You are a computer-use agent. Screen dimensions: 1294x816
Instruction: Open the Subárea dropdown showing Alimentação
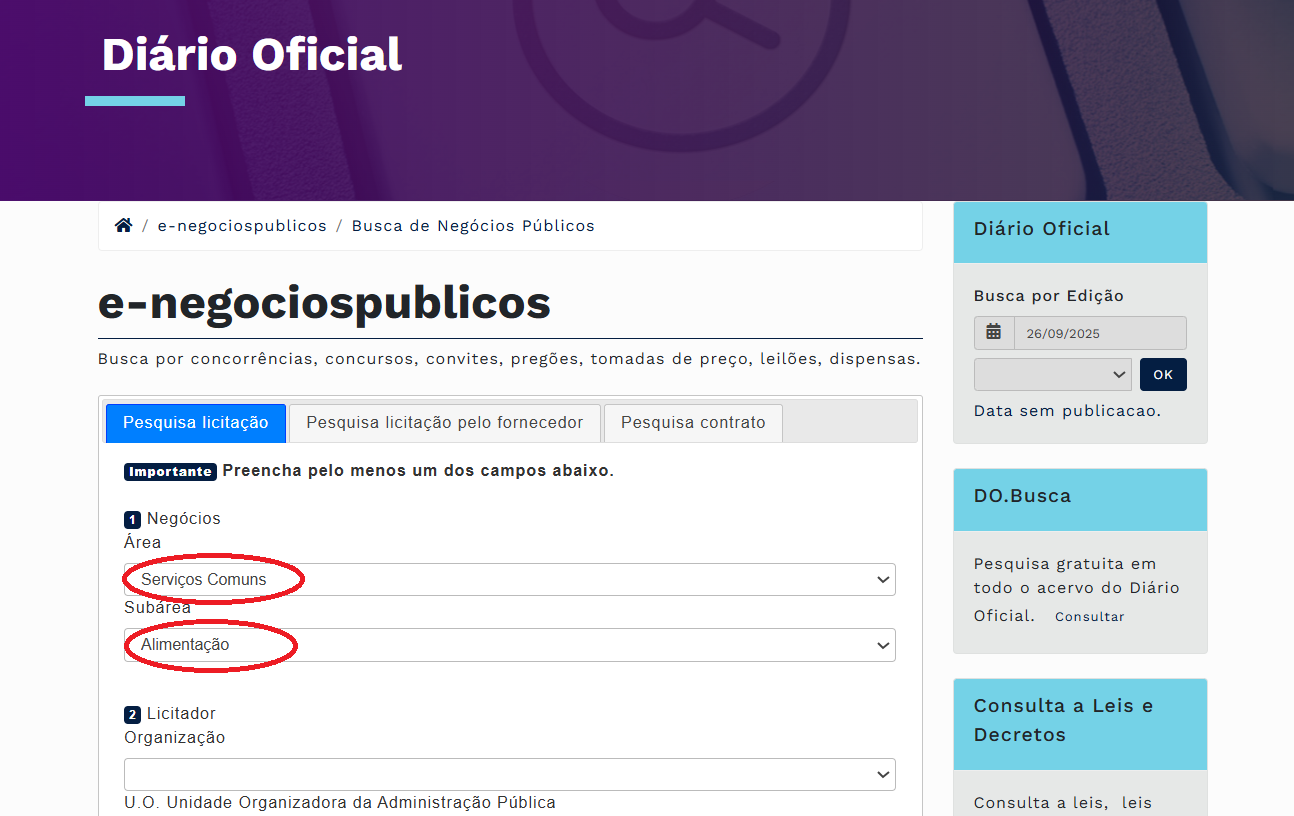pyautogui.click(x=509, y=645)
